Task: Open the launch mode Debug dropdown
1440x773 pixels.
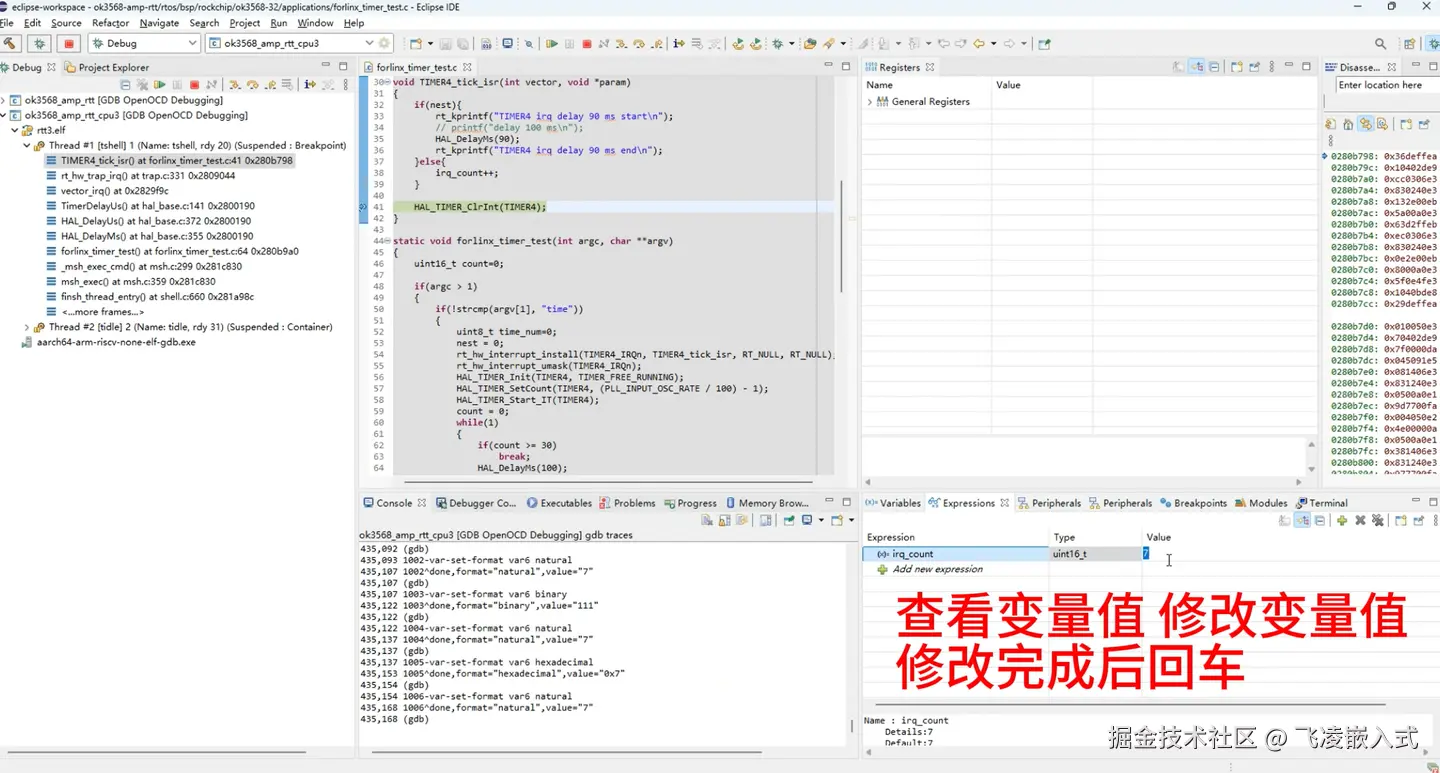Action: 144,43
